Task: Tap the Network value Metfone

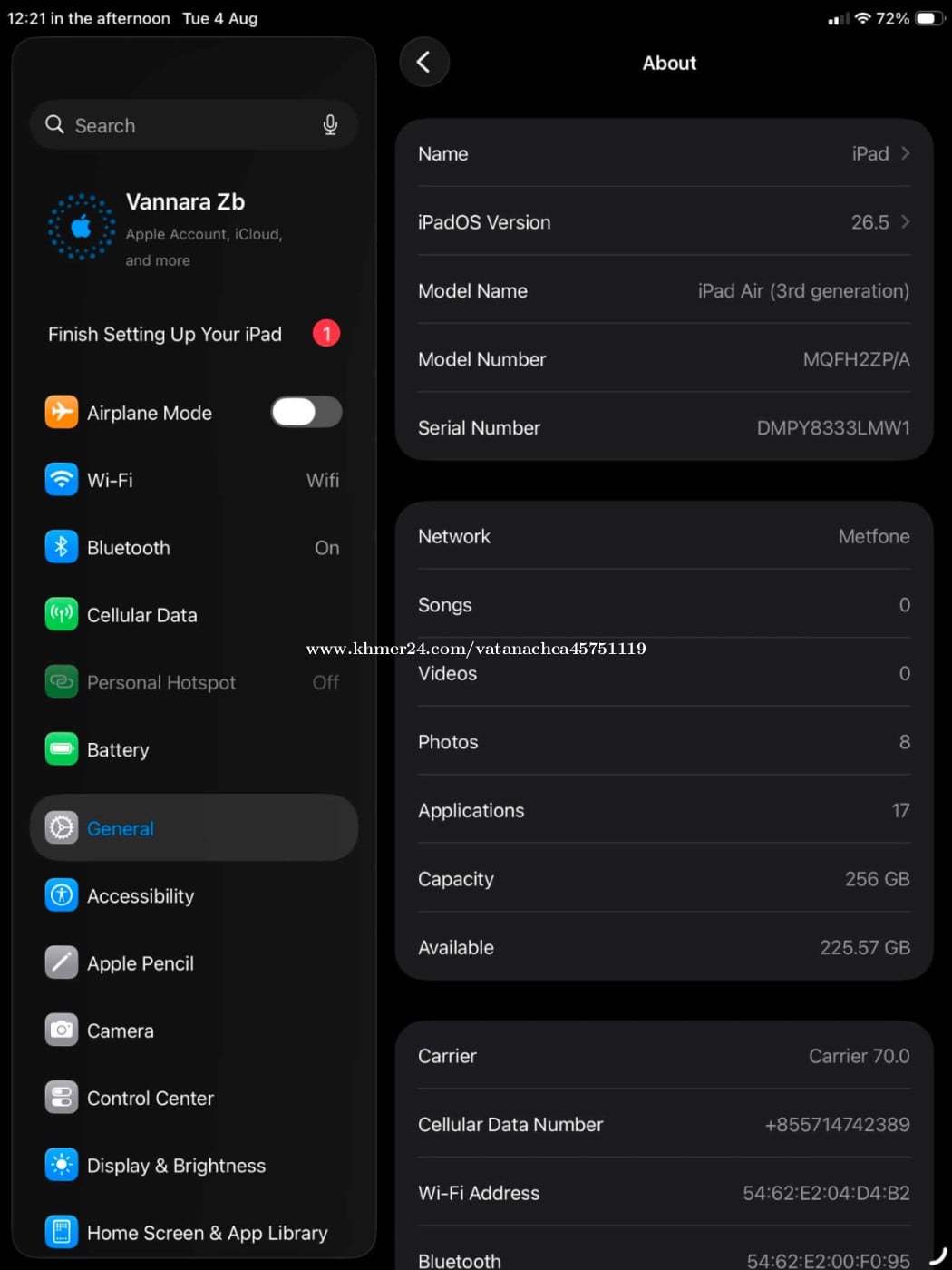Action: [x=874, y=536]
